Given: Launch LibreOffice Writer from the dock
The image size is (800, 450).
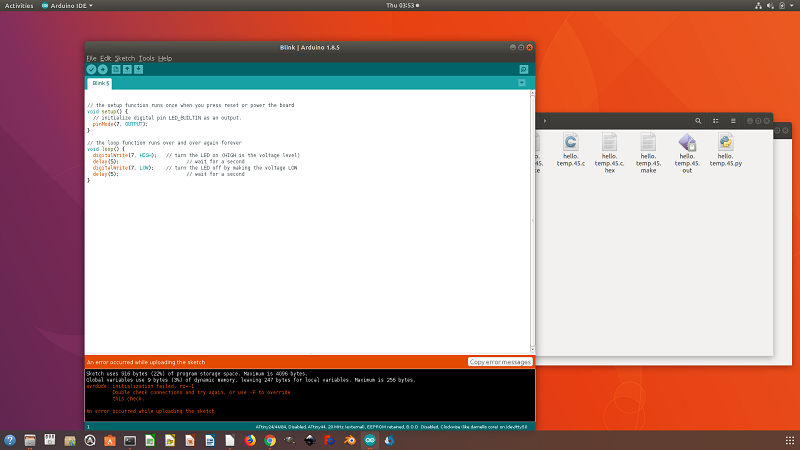Looking at the screenshot, I should (x=210, y=440).
